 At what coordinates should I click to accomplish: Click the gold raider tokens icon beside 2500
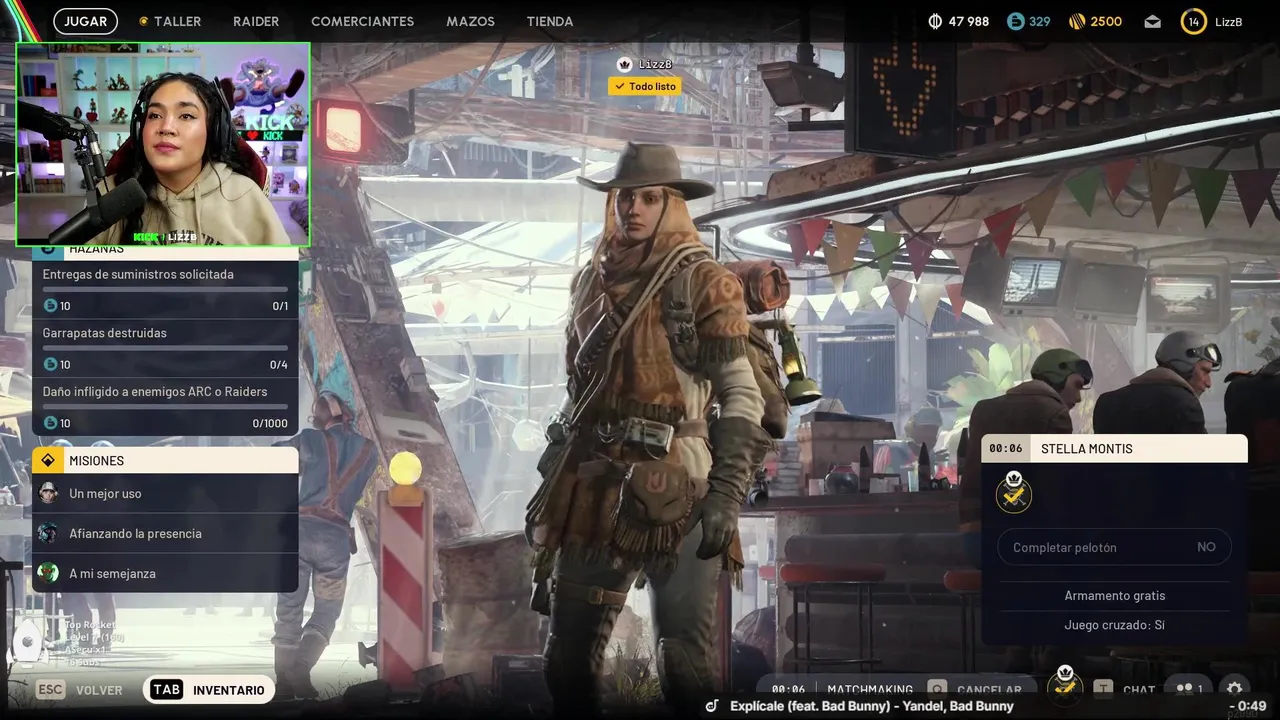coord(1077,21)
